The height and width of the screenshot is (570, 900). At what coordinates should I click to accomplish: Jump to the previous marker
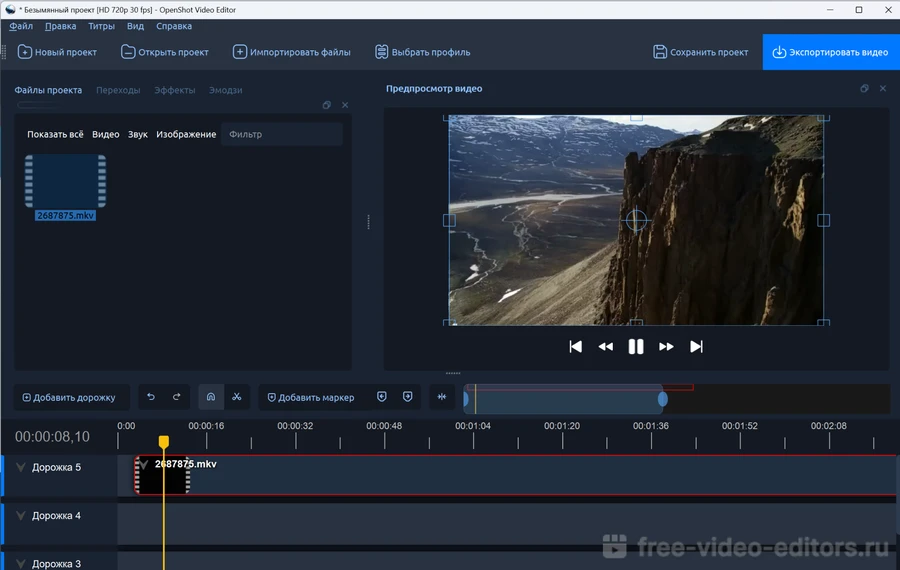point(382,397)
